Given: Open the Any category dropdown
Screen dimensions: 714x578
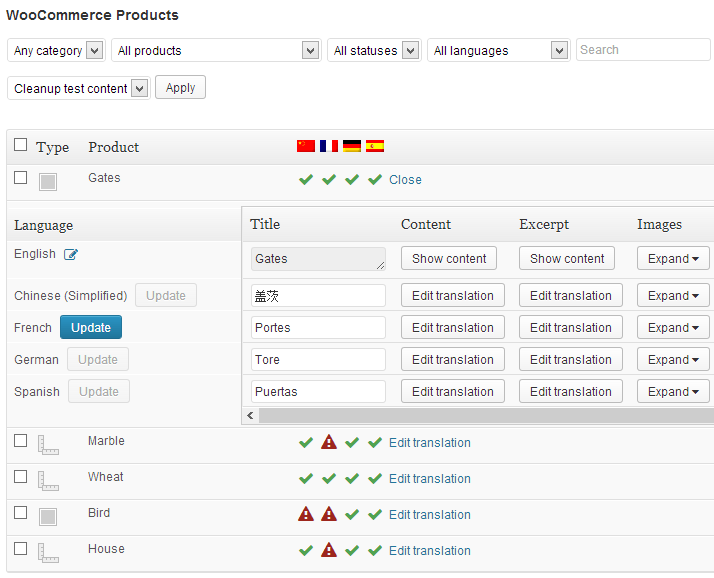Looking at the screenshot, I should [56, 50].
